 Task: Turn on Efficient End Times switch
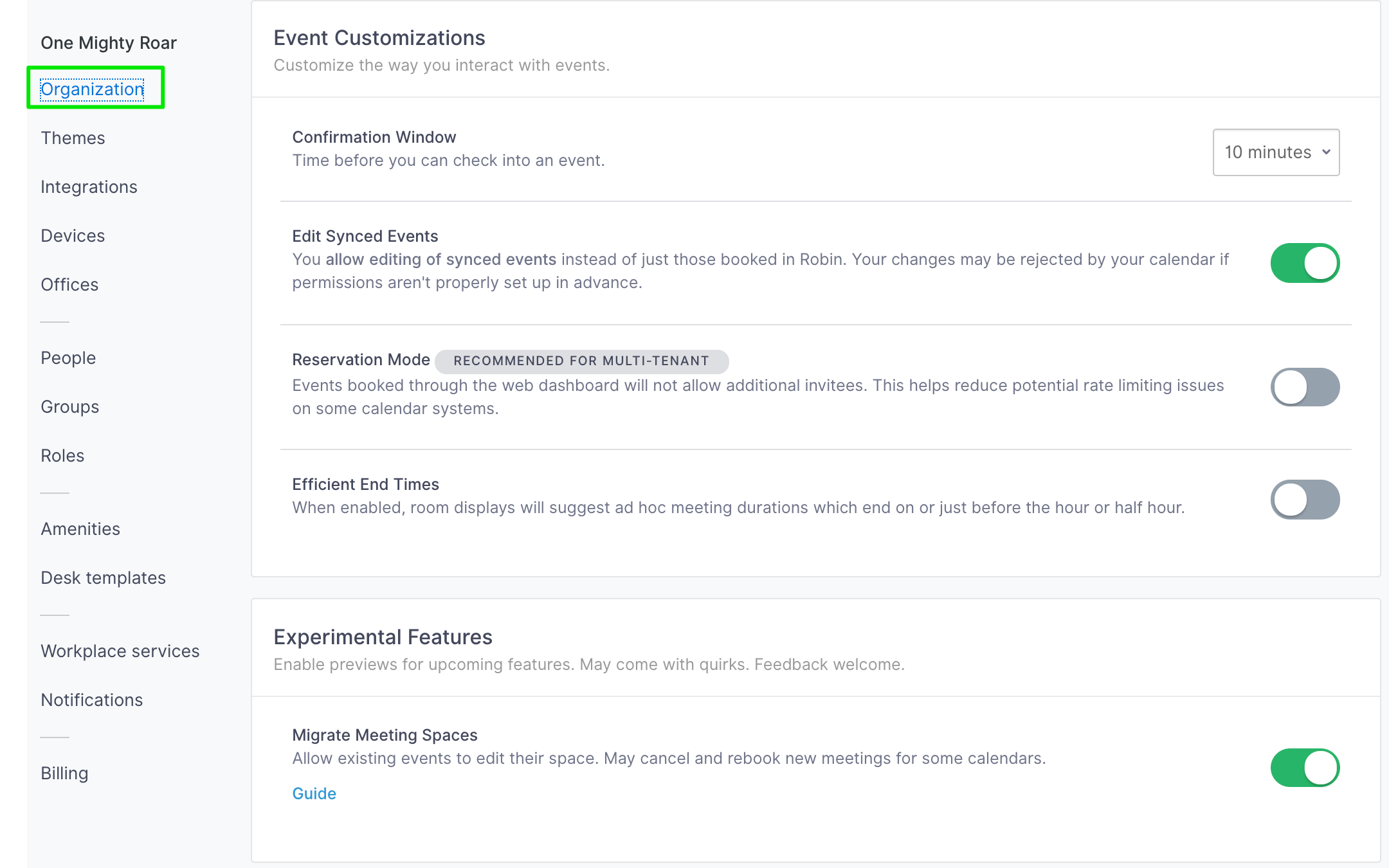click(1305, 500)
